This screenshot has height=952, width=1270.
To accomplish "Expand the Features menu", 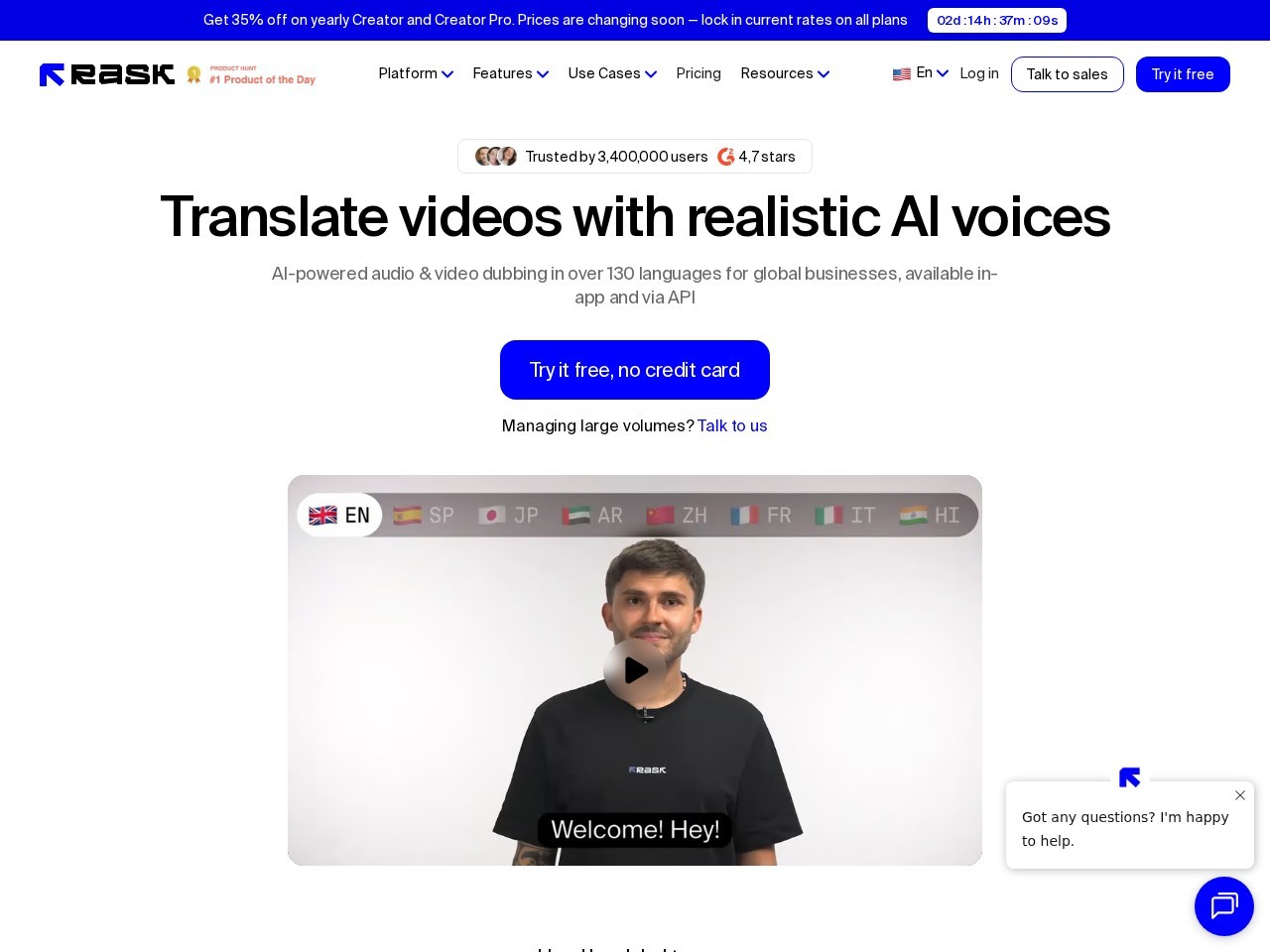I will point(510,73).
